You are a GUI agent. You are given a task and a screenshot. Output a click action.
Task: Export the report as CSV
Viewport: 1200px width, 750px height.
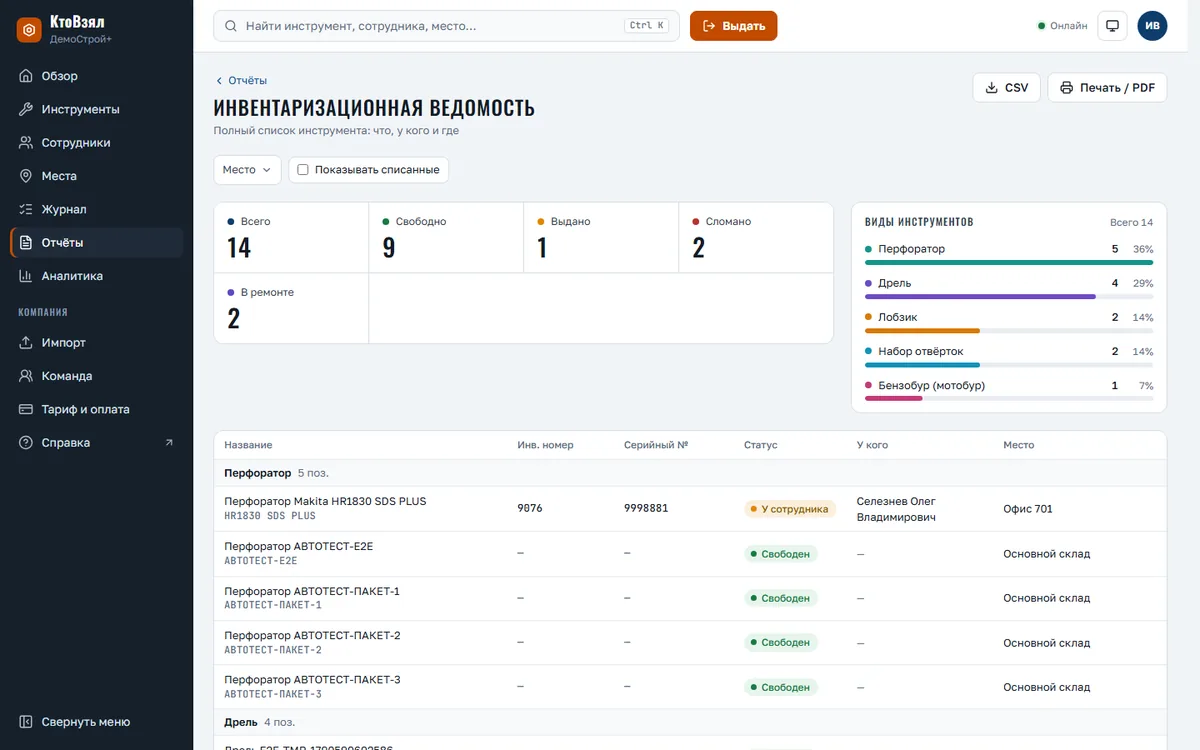click(1007, 88)
